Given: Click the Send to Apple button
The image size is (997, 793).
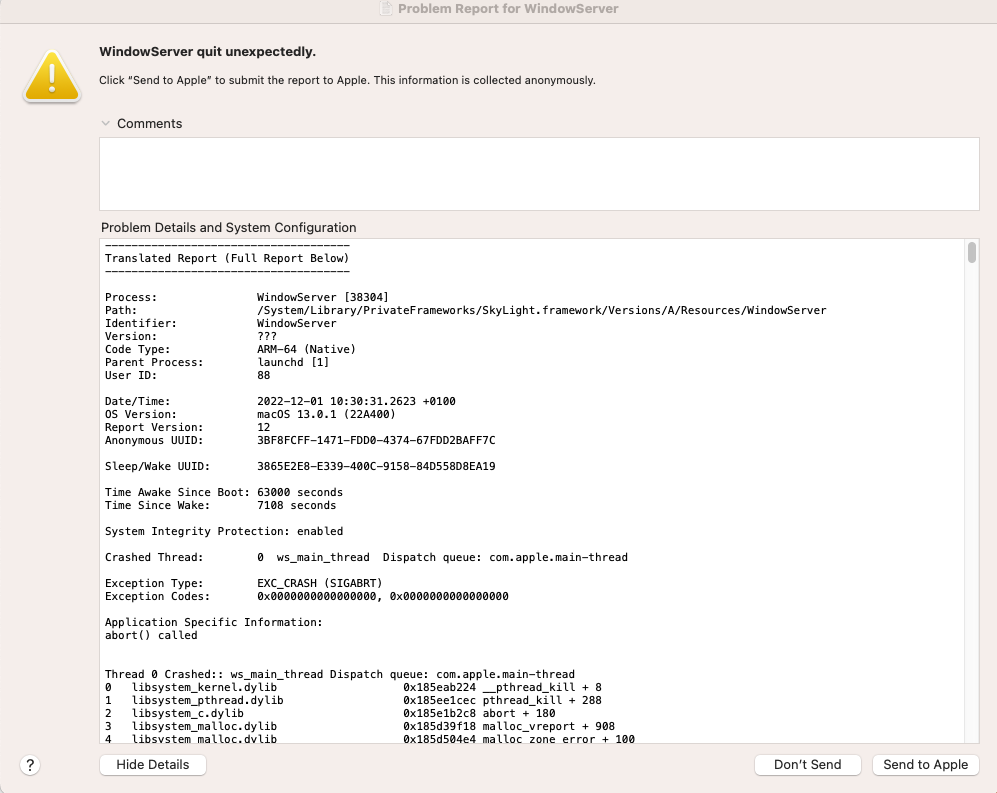Looking at the screenshot, I should 926,764.
